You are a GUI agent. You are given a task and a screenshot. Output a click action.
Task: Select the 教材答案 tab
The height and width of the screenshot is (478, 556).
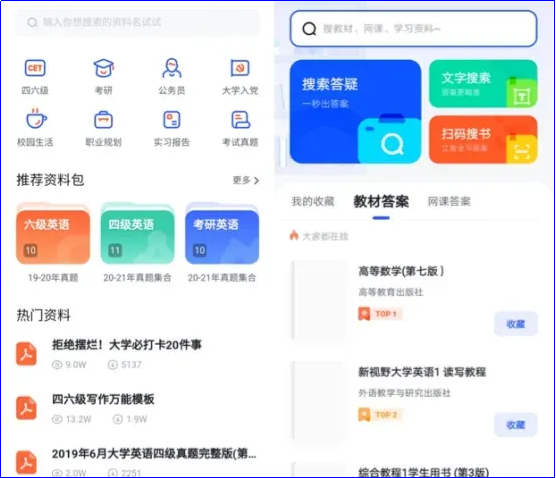[381, 201]
